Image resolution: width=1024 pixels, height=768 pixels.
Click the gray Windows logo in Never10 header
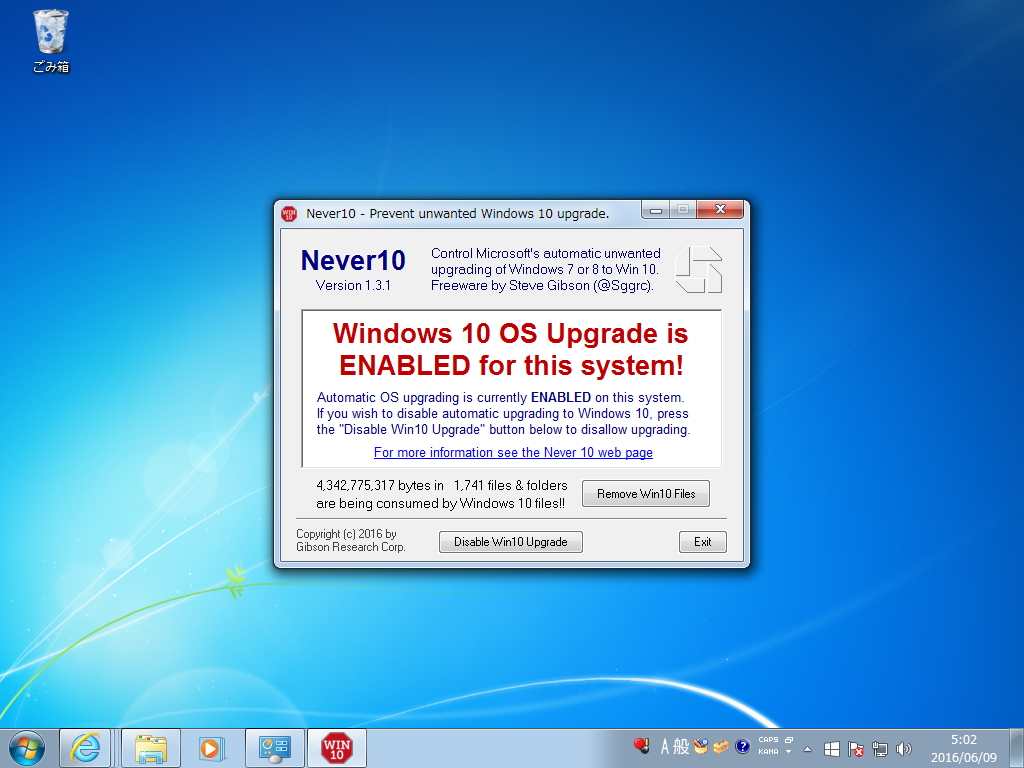(x=699, y=269)
